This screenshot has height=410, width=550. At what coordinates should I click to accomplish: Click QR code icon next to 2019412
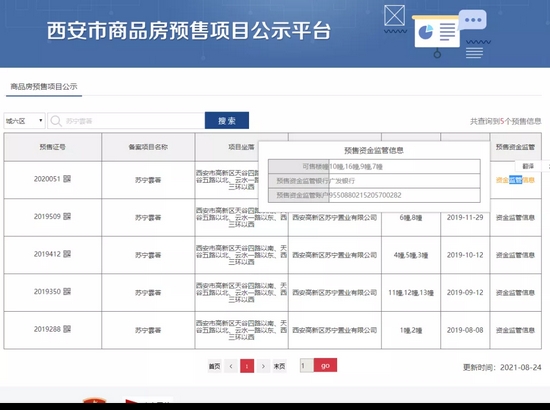tap(67, 254)
